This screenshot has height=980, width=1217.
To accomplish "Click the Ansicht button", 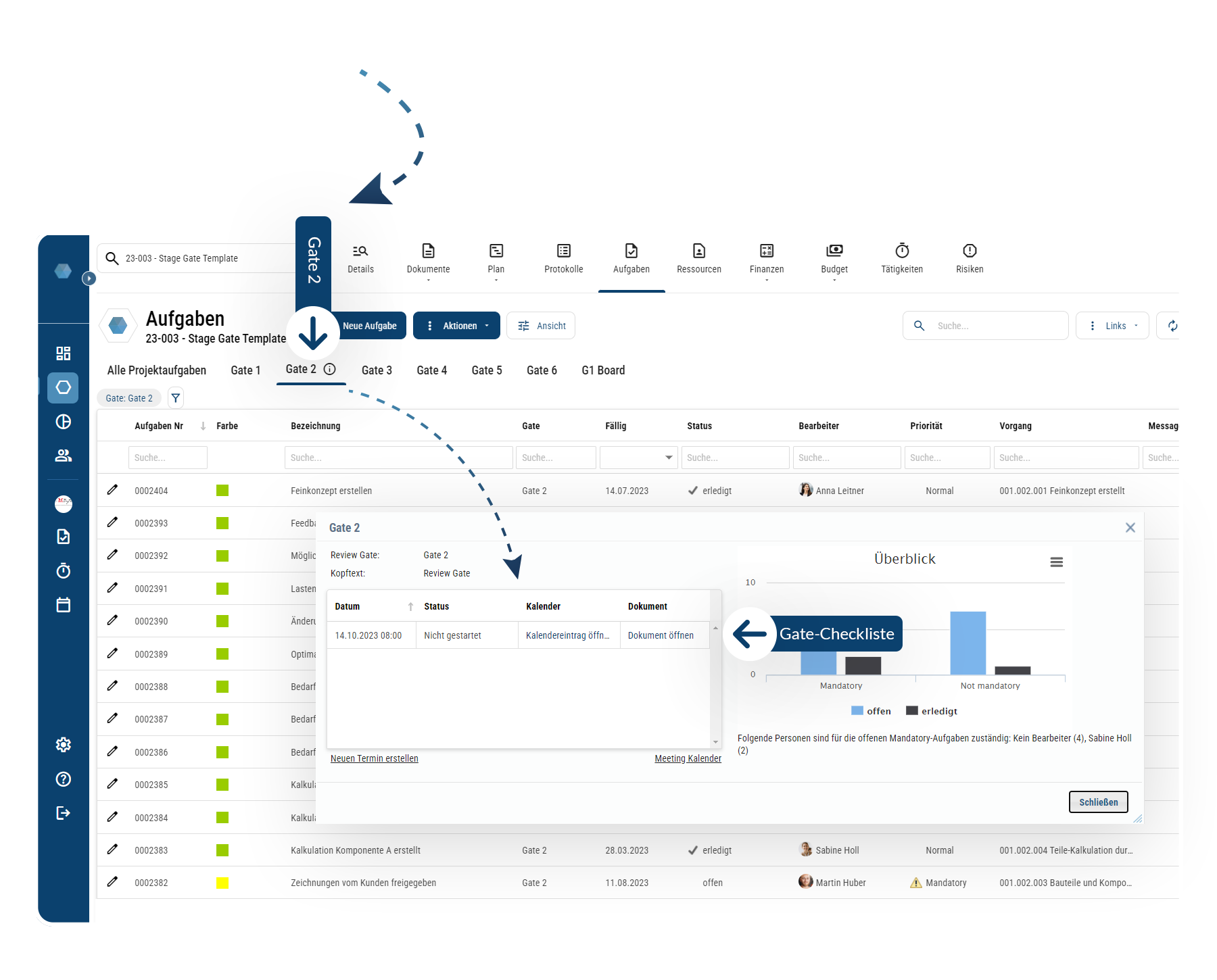I will 541,326.
